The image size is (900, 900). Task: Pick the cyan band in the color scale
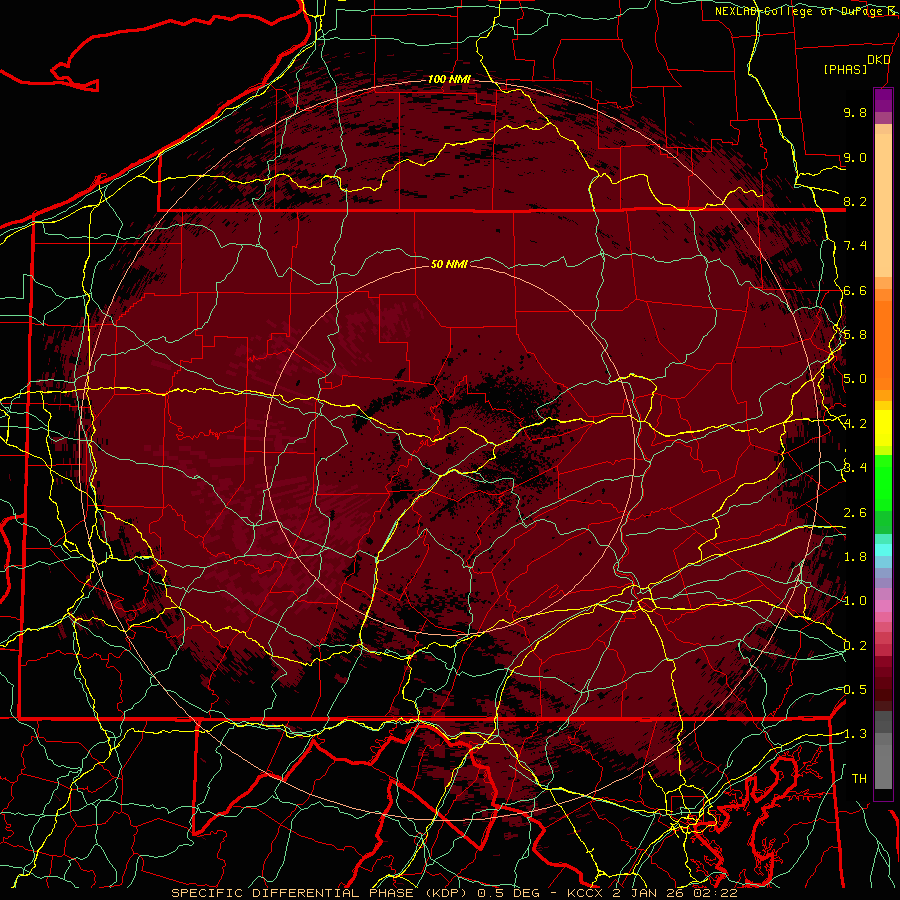click(x=883, y=550)
